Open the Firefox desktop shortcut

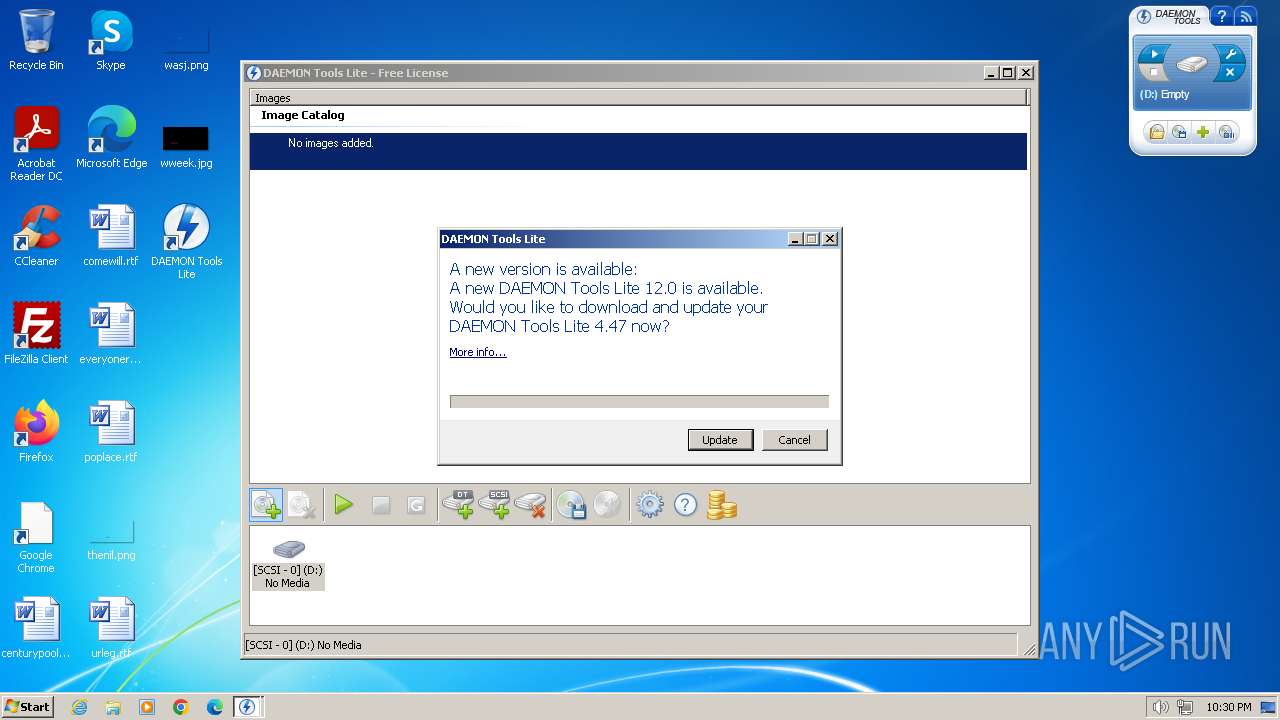(36, 432)
